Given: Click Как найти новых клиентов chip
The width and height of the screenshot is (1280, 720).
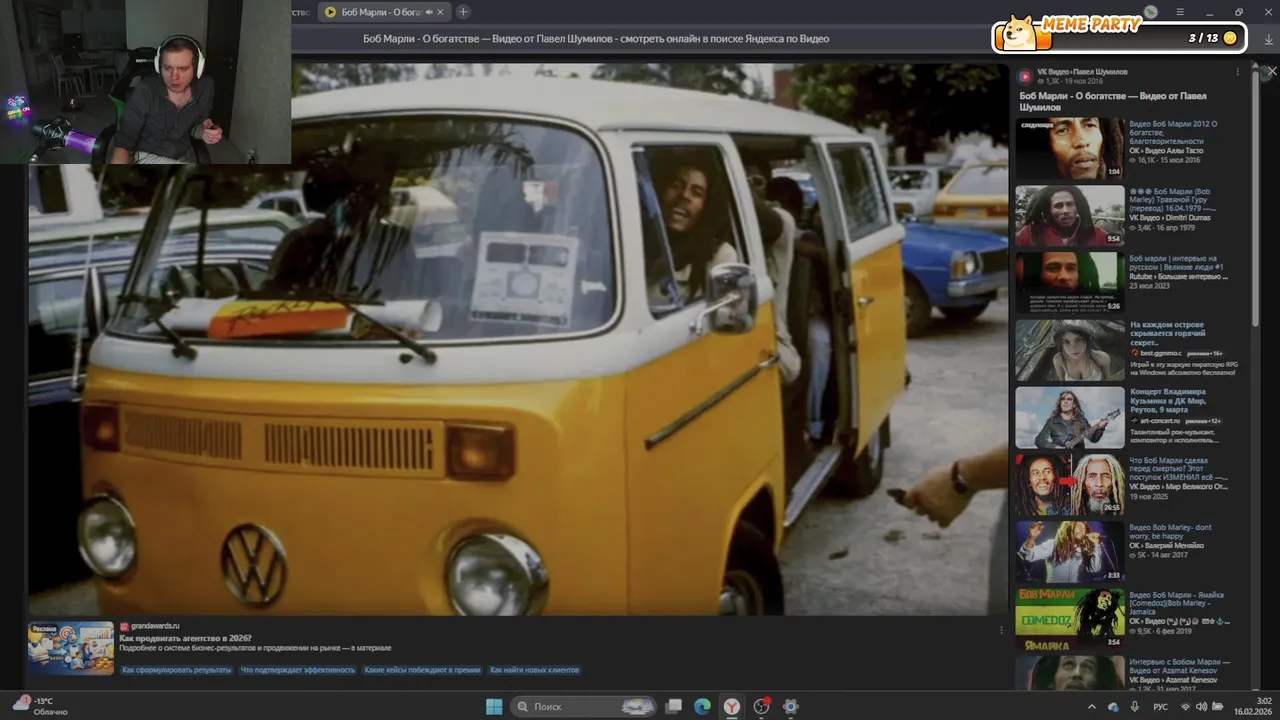Looking at the screenshot, I should [535, 670].
